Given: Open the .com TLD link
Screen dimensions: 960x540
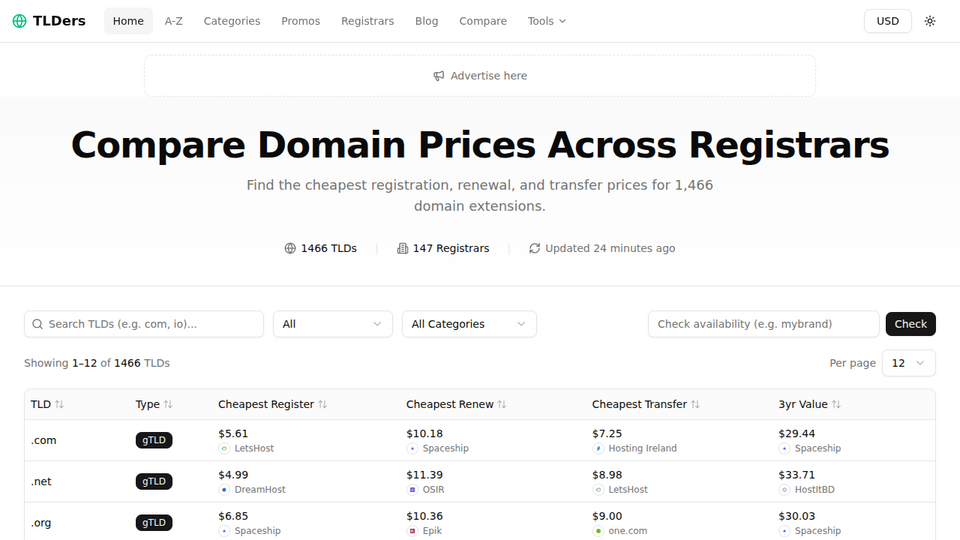Looking at the screenshot, I should (x=43, y=440).
